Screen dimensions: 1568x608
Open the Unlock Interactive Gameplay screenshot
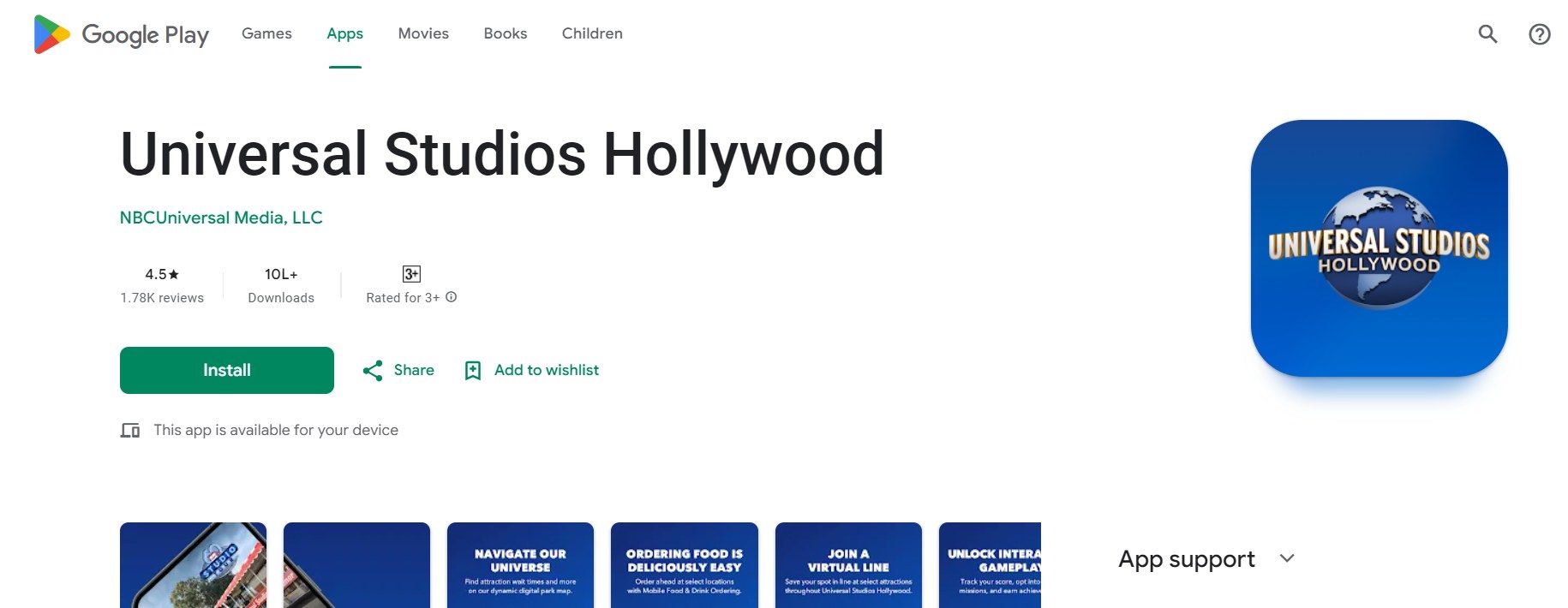tap(990, 565)
